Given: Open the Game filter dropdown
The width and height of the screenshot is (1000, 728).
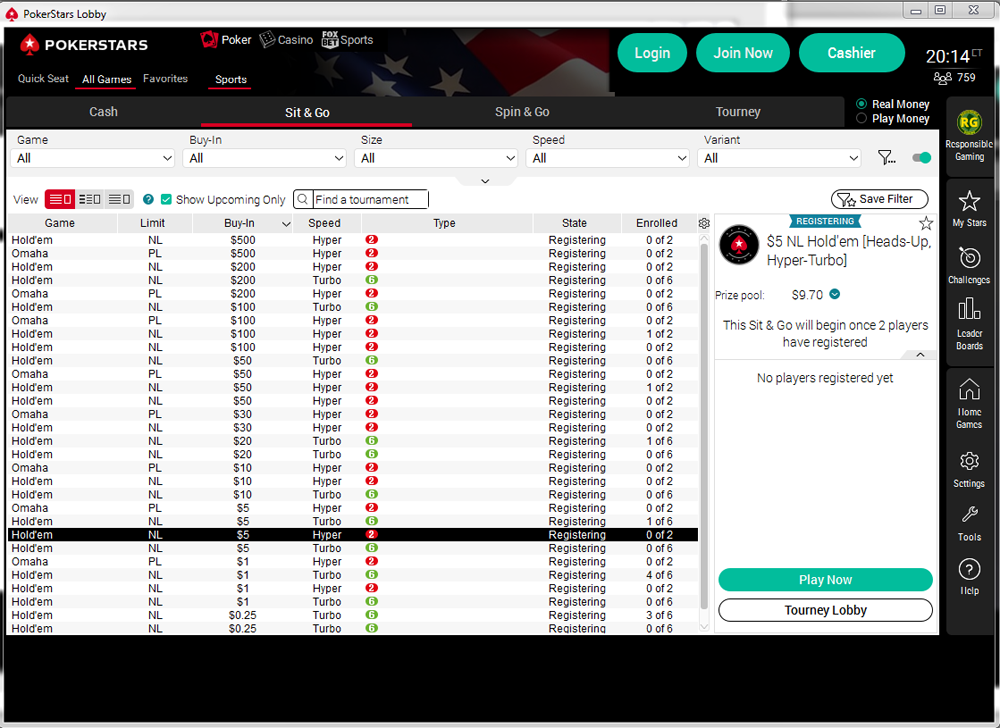Looking at the screenshot, I should pyautogui.click(x=93, y=158).
